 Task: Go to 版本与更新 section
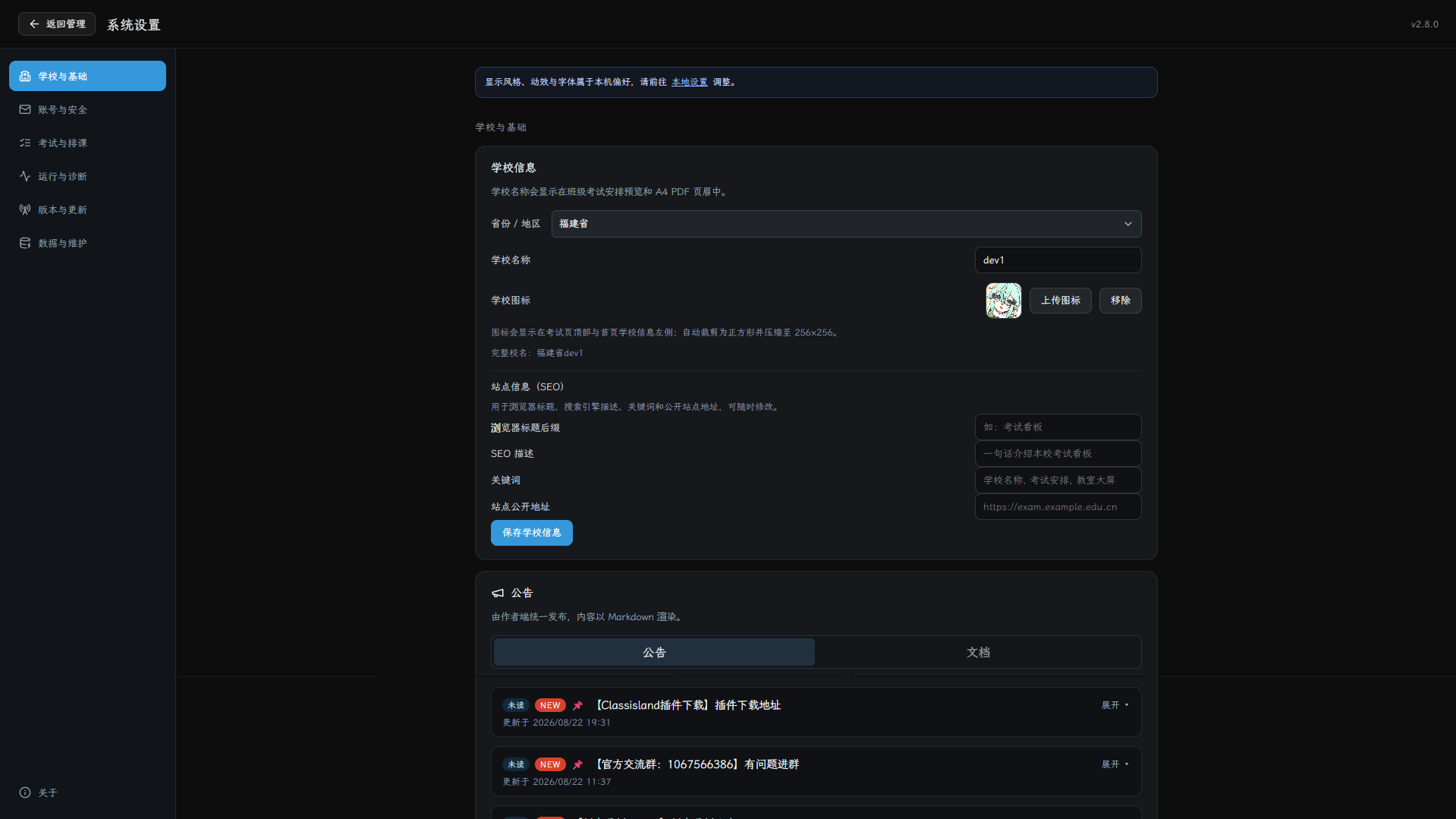coord(87,209)
